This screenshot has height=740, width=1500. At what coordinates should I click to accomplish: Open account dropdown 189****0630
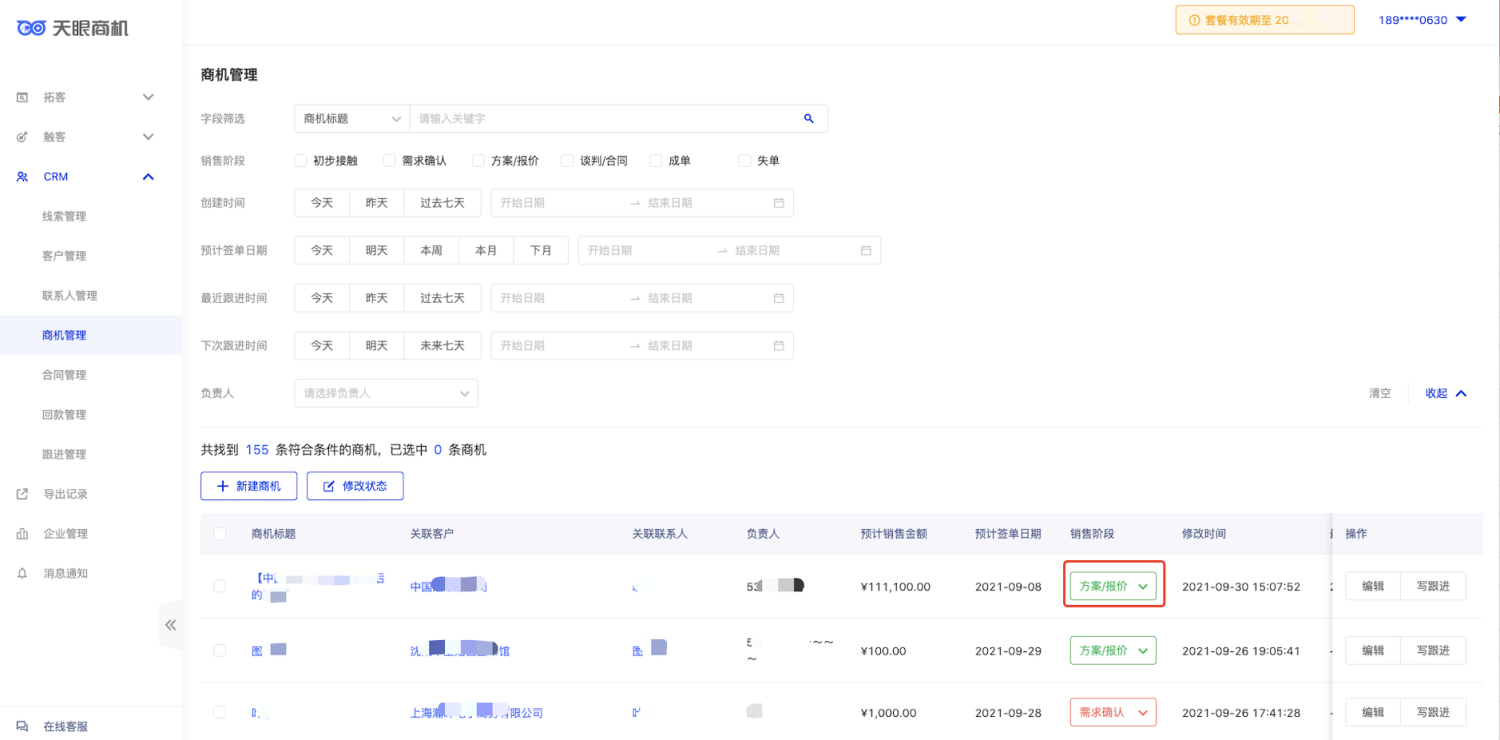pos(1422,20)
